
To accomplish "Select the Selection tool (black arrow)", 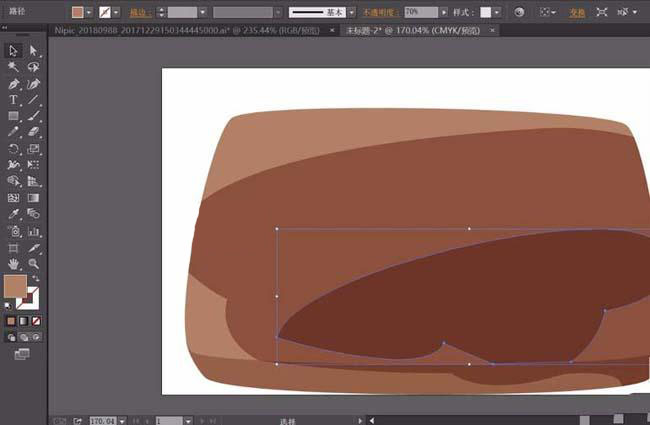I will click(13, 50).
